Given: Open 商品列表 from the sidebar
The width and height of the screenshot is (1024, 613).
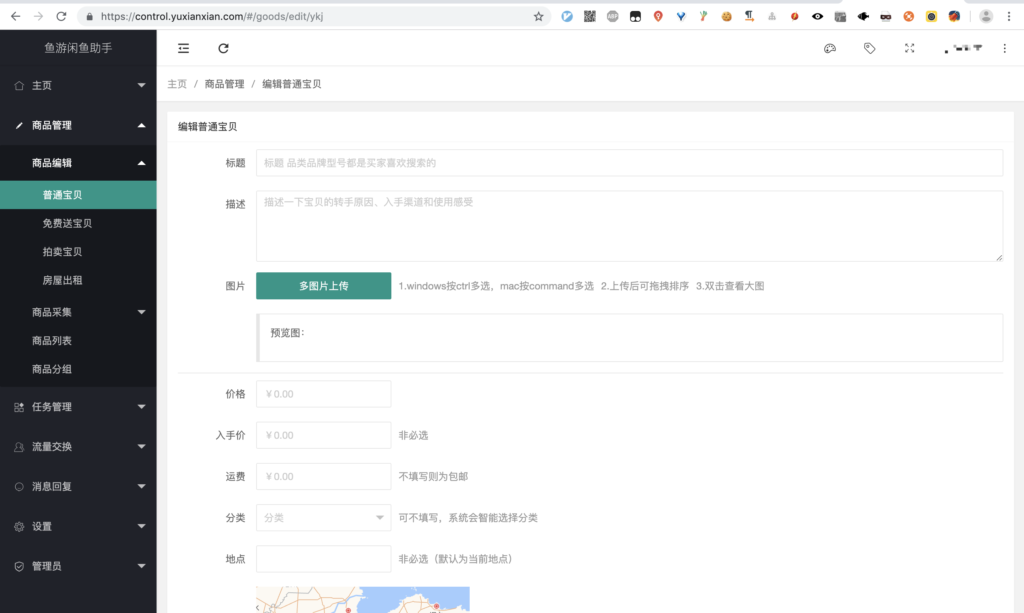Looking at the screenshot, I should (x=52, y=341).
